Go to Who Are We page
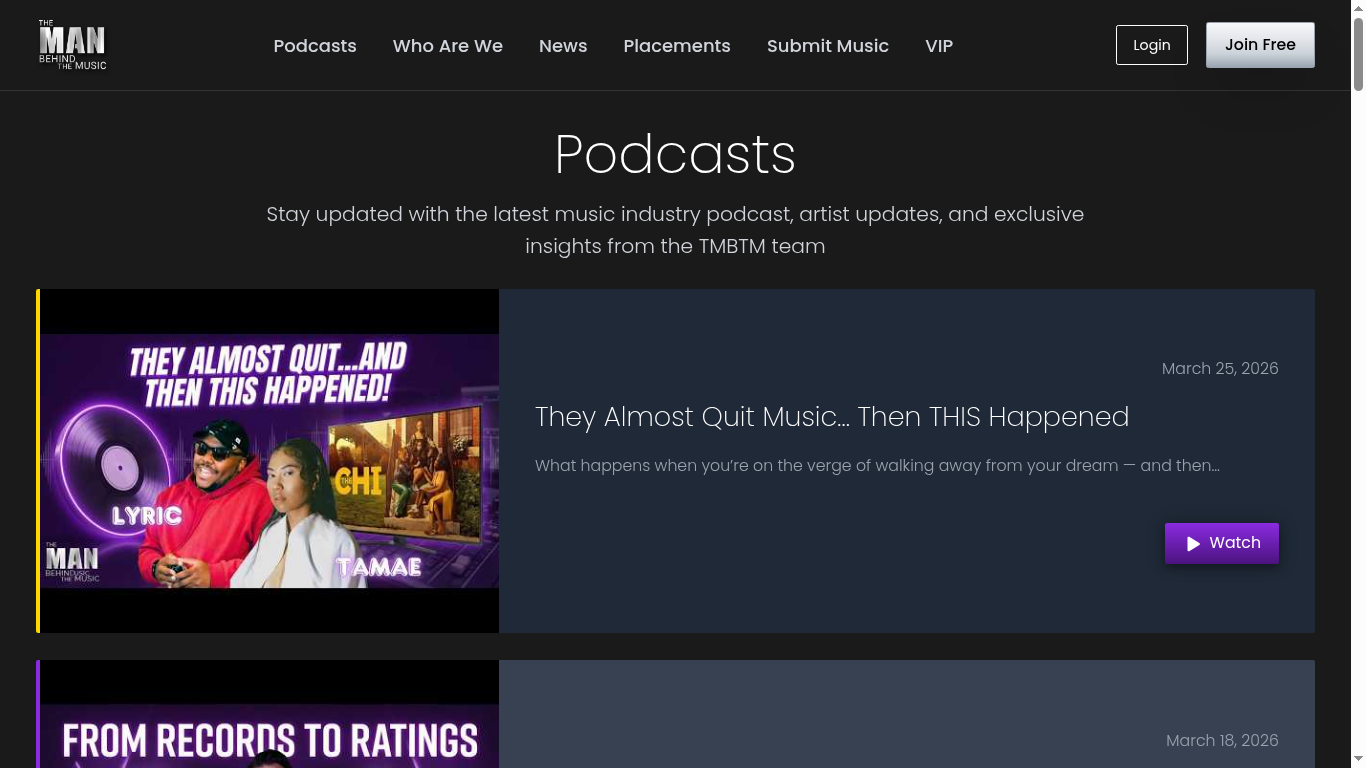1366x768 pixels. (x=448, y=46)
